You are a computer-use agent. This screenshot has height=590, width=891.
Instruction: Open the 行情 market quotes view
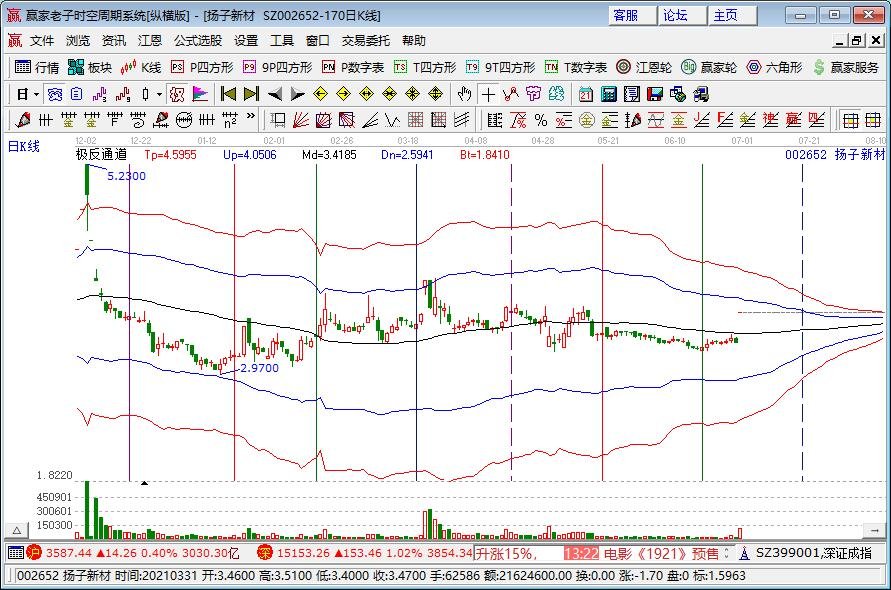point(37,67)
